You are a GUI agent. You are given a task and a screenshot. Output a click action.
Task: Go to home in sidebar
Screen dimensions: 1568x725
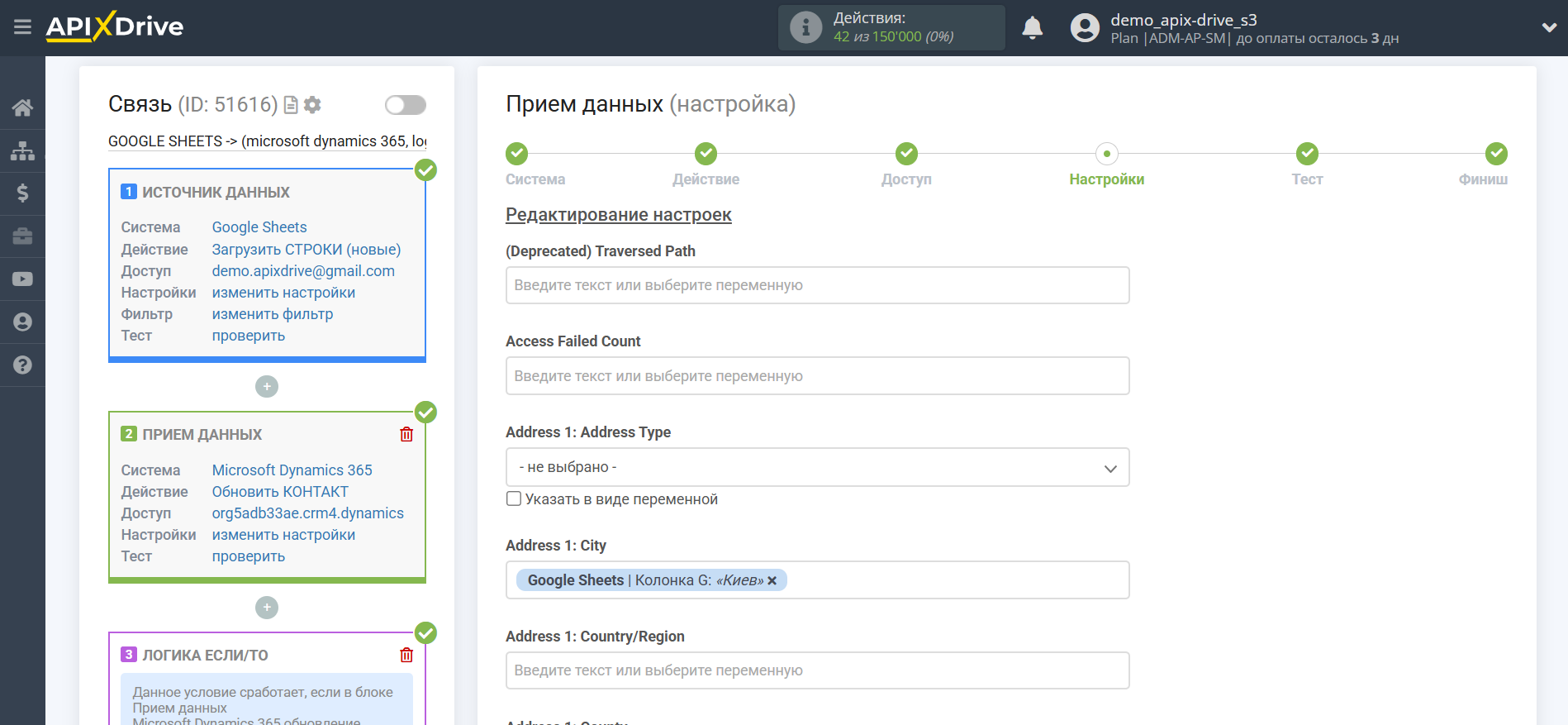tap(22, 107)
